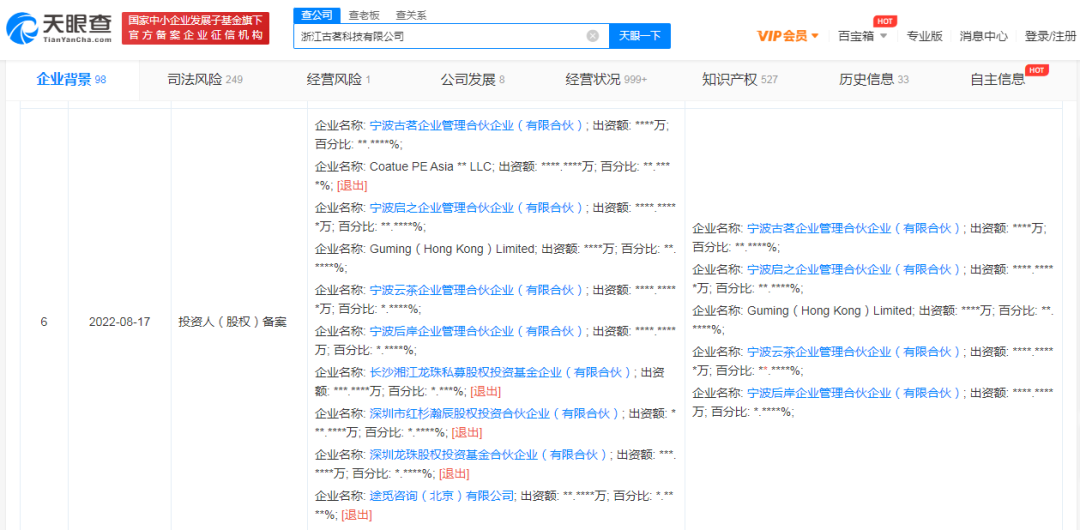Viewport: 1080px width, 530px height.
Task: Open the 知识产权 section tab
Action: point(739,80)
